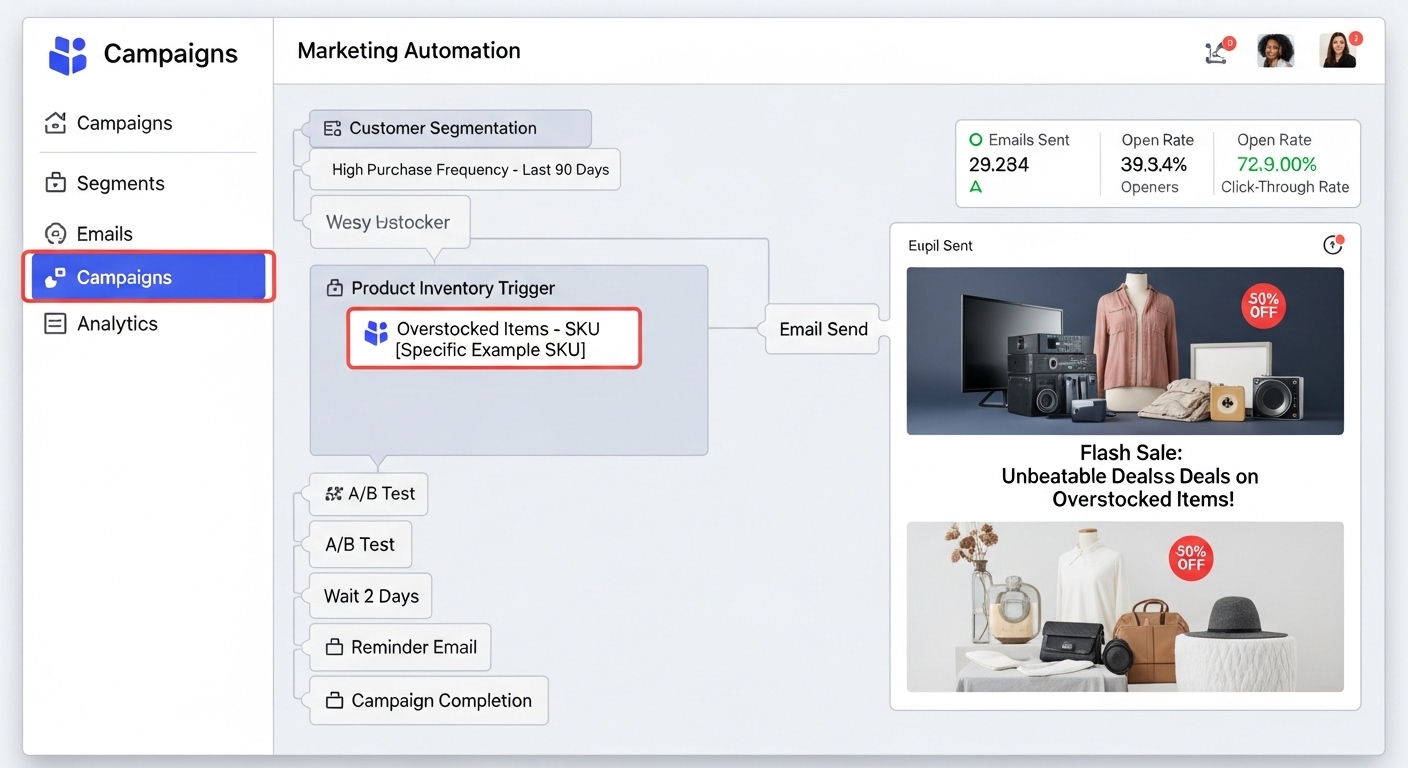The image size is (1408, 768).
Task: Select A/B Test node with icon
Action: tap(369, 494)
